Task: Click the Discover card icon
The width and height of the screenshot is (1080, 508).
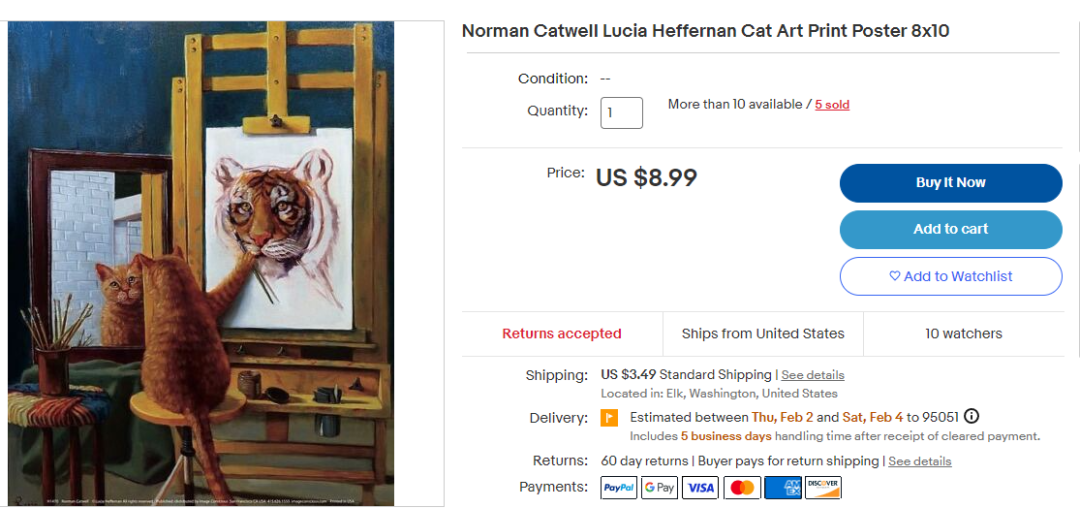Action: pos(823,487)
